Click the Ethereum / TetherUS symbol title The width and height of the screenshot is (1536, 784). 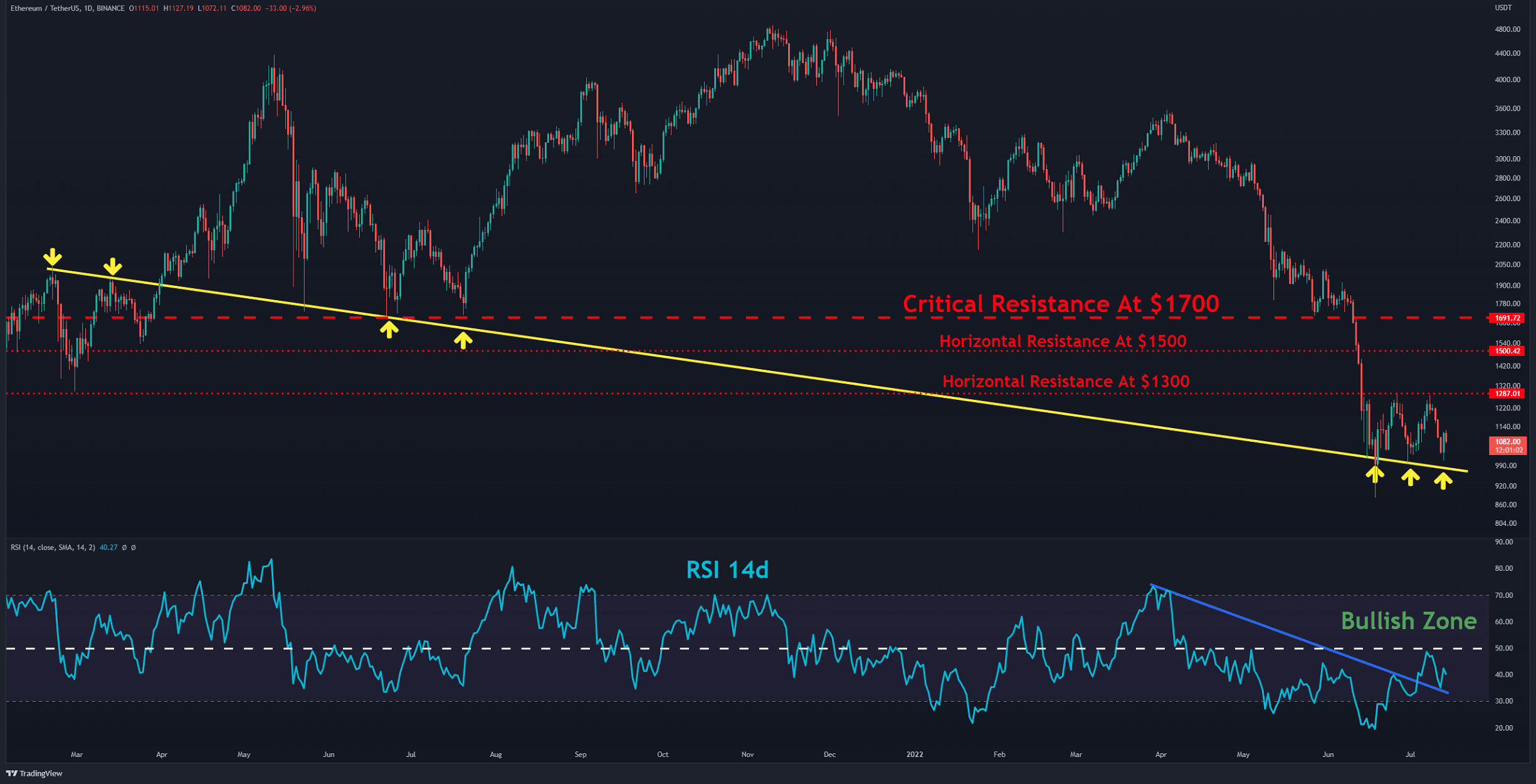point(45,8)
